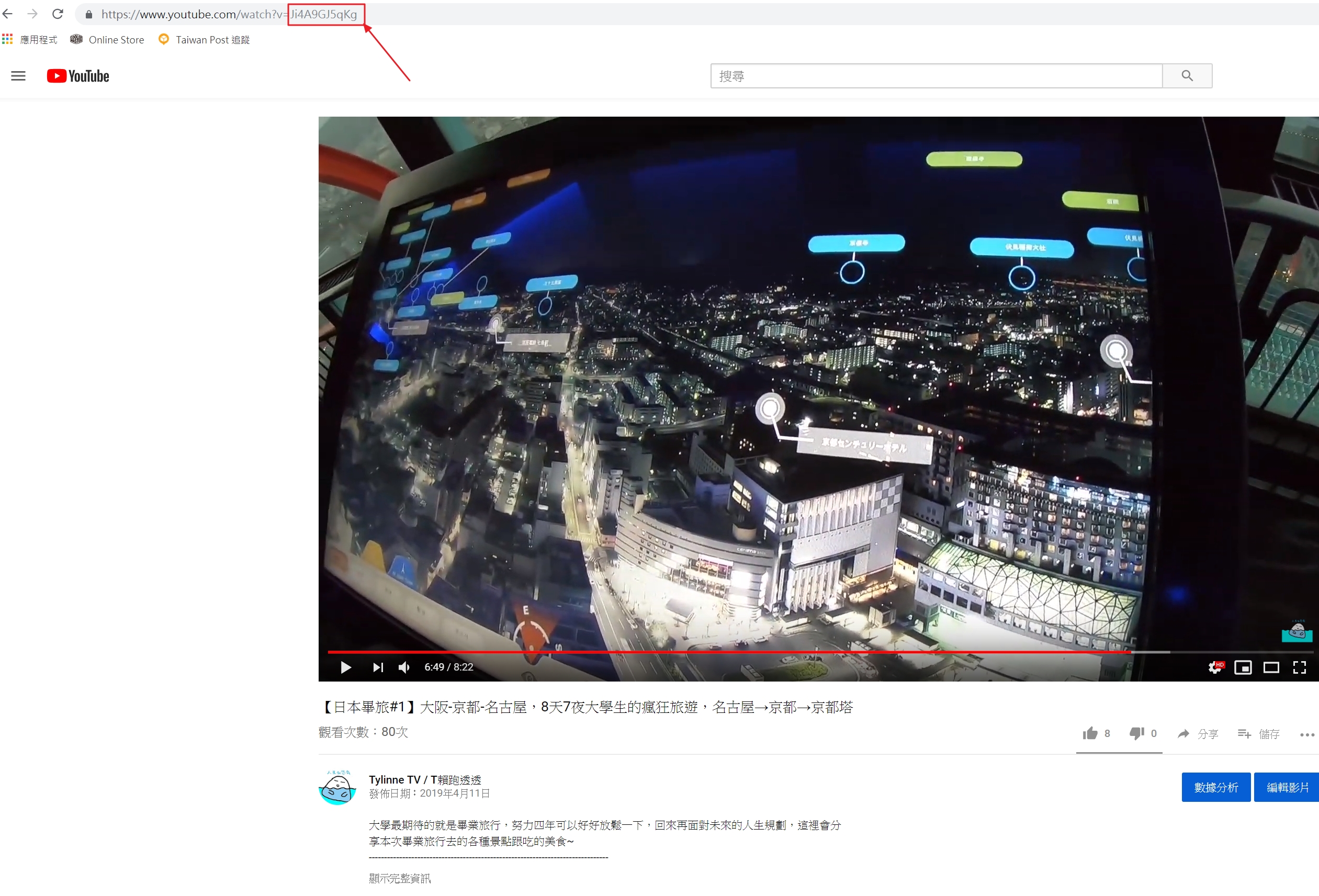Open the hamburger guide menu
Image resolution: width=1319 pixels, height=896 pixels.
pos(18,76)
